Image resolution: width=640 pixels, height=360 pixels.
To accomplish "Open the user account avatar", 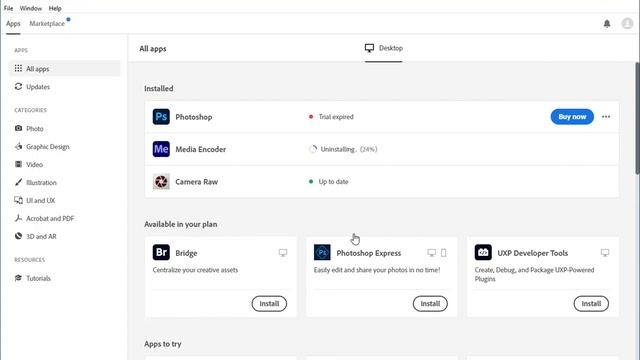I will tap(627, 24).
